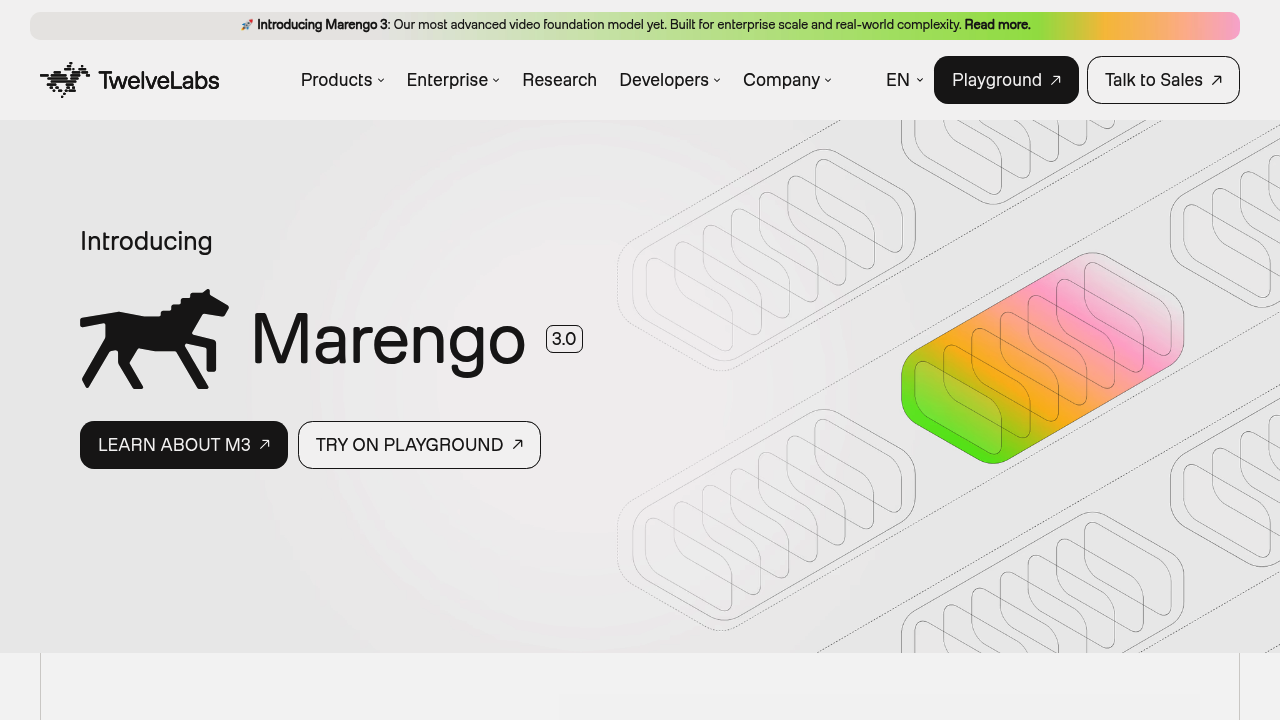Click the arrow icon on the Playground button
Screen dimensions: 1280x720
tap(1056, 80)
